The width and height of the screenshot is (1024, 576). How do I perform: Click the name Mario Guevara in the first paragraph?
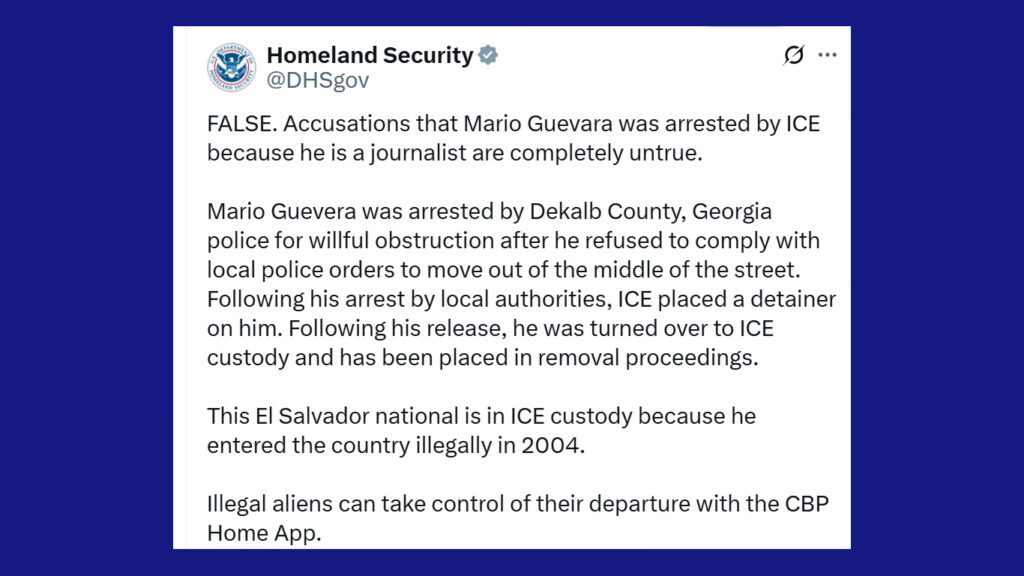[x=538, y=123]
